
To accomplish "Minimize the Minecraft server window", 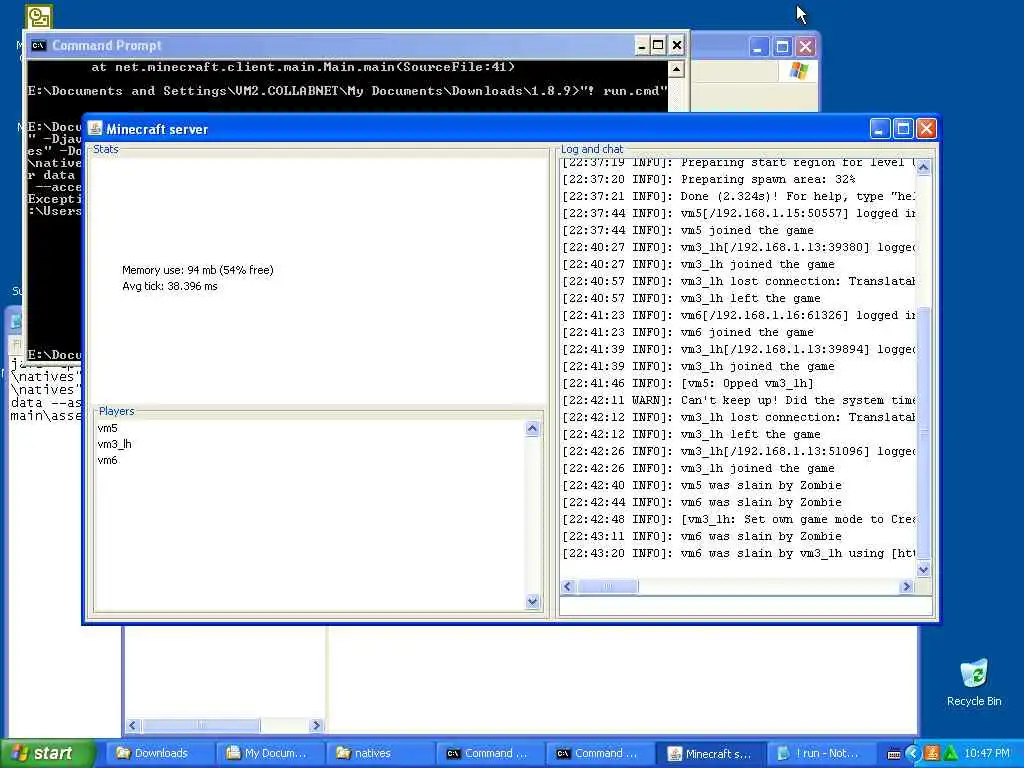I will pyautogui.click(x=880, y=129).
